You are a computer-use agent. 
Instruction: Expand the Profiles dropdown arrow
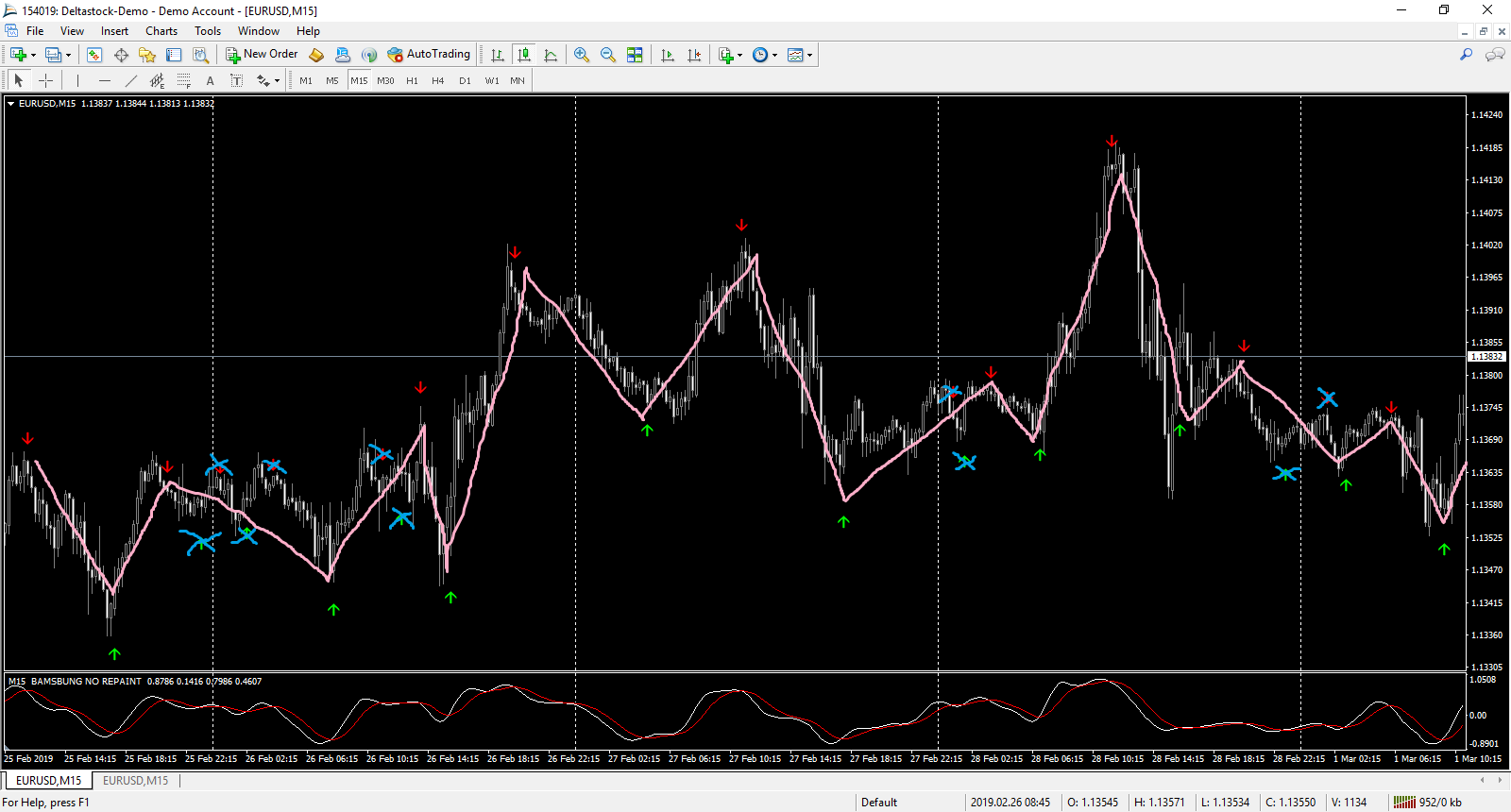click(68, 55)
